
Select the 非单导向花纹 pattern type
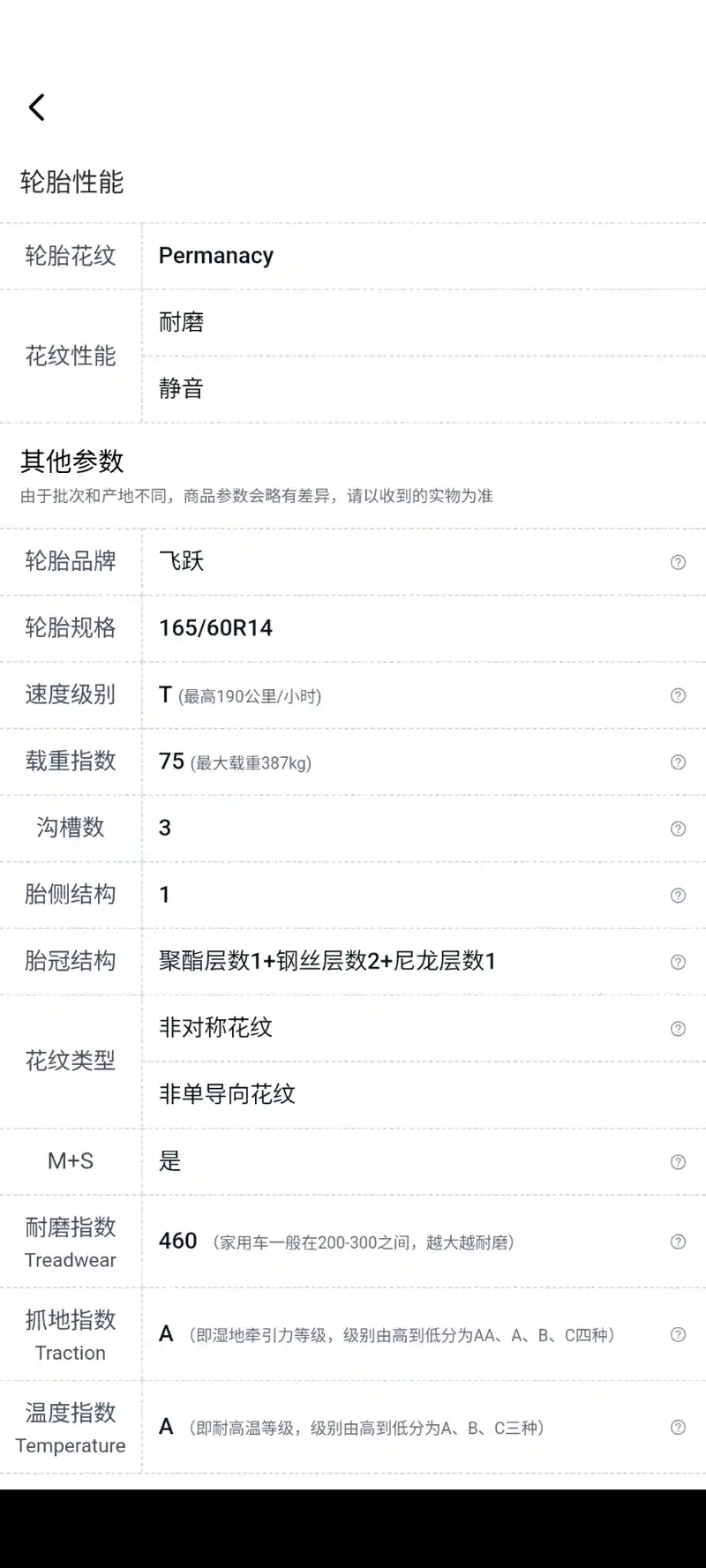[227, 1094]
